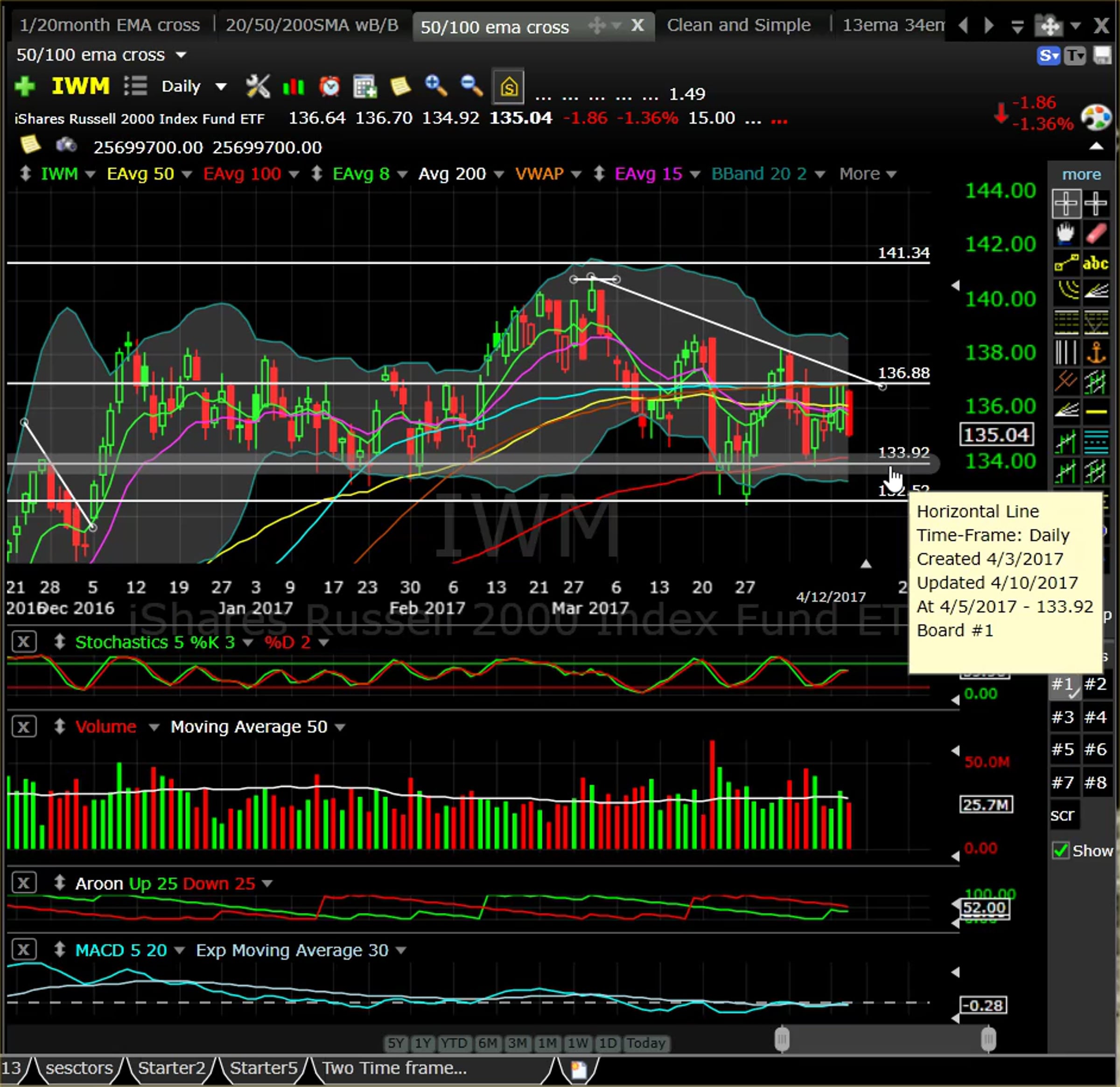Expand the VWAP indicator dropdown

coord(576,174)
